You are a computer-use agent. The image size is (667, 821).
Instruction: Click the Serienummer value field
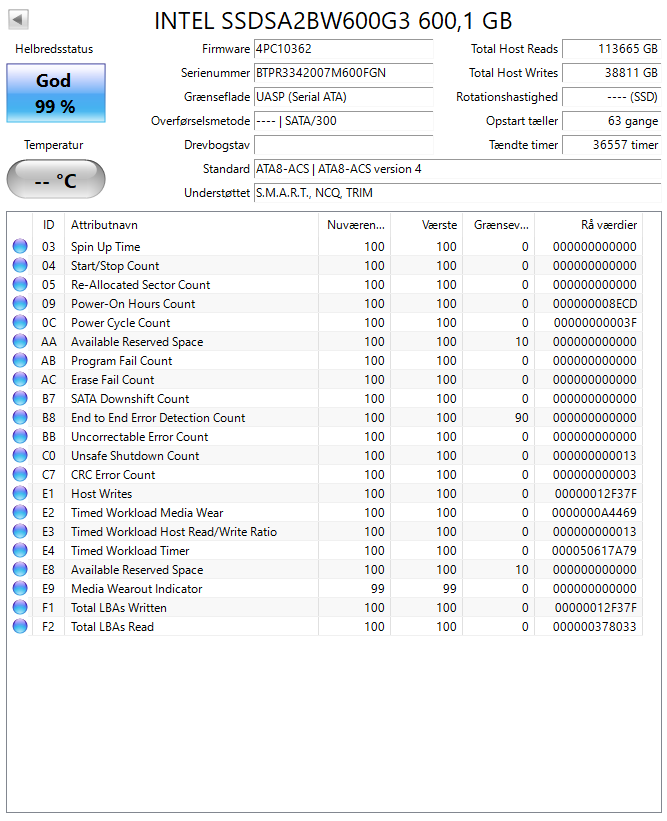coord(342,73)
